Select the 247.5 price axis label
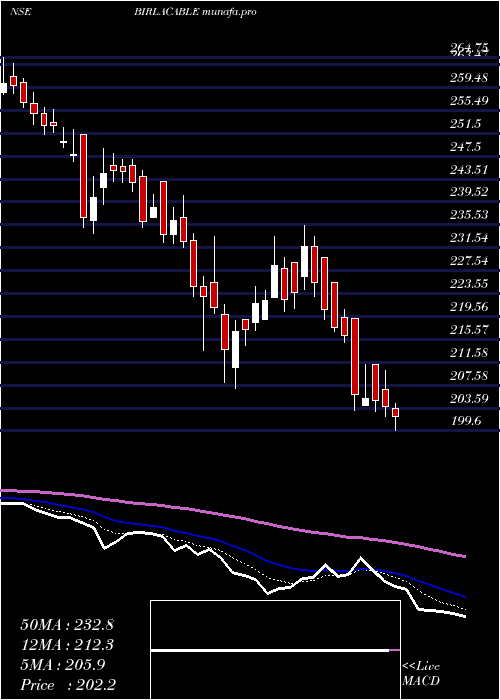The image size is (500, 700). click(464, 146)
